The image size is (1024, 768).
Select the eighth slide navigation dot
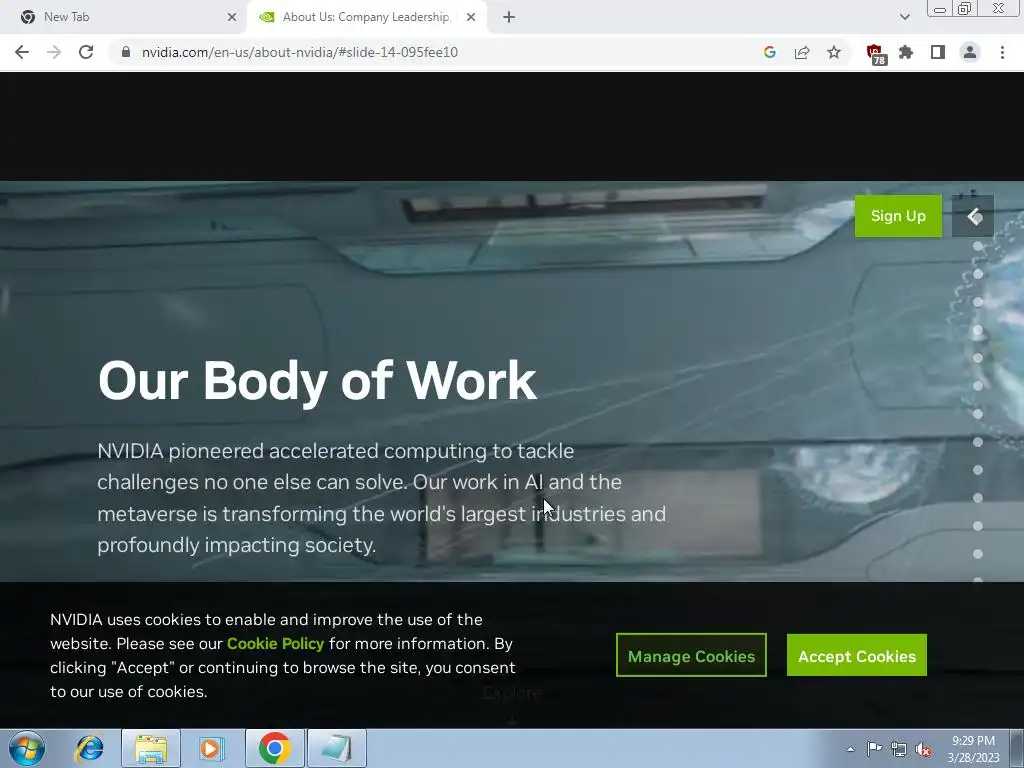tap(978, 442)
